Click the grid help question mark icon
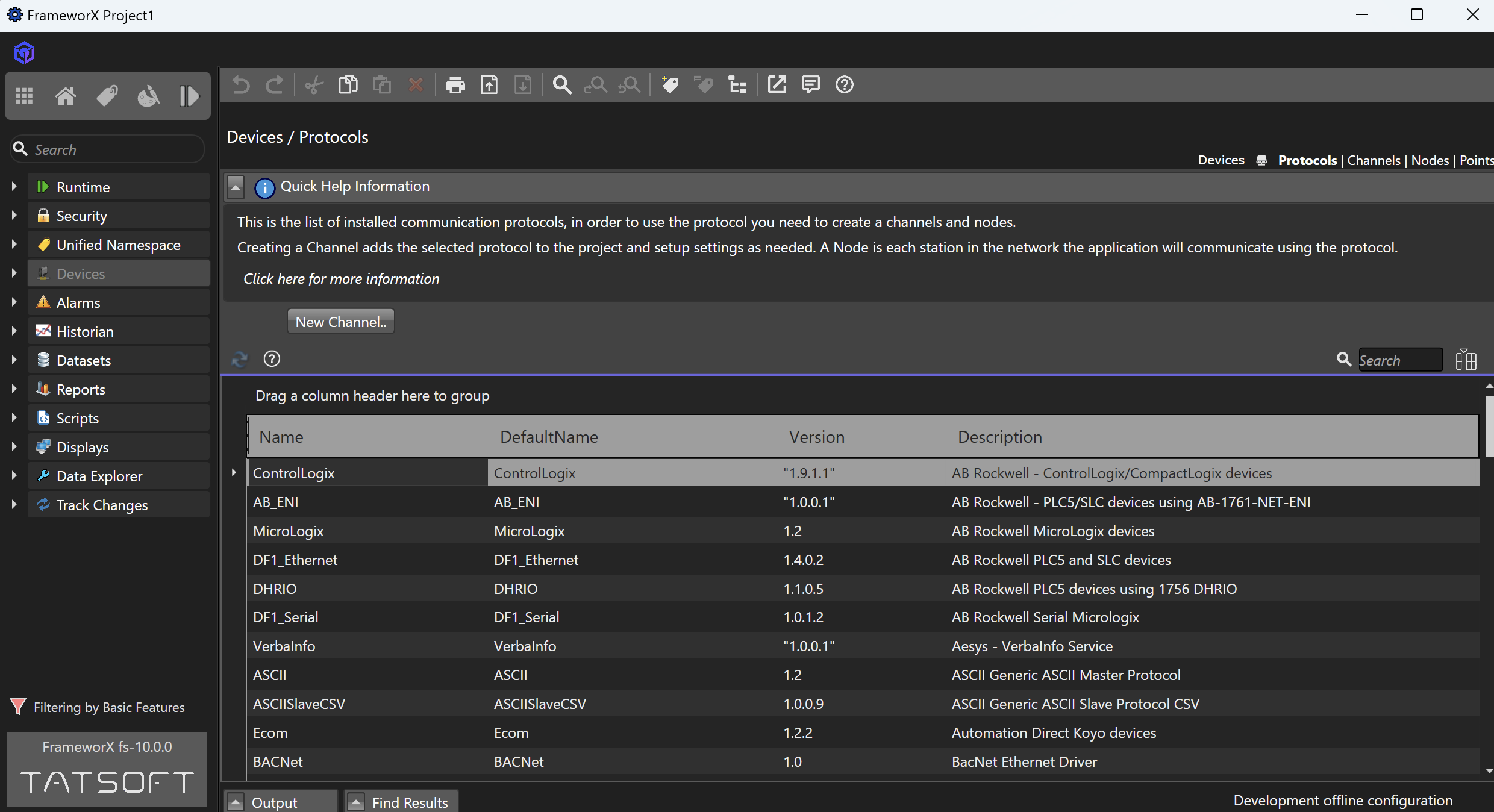Viewport: 1494px width, 812px height. 272,359
